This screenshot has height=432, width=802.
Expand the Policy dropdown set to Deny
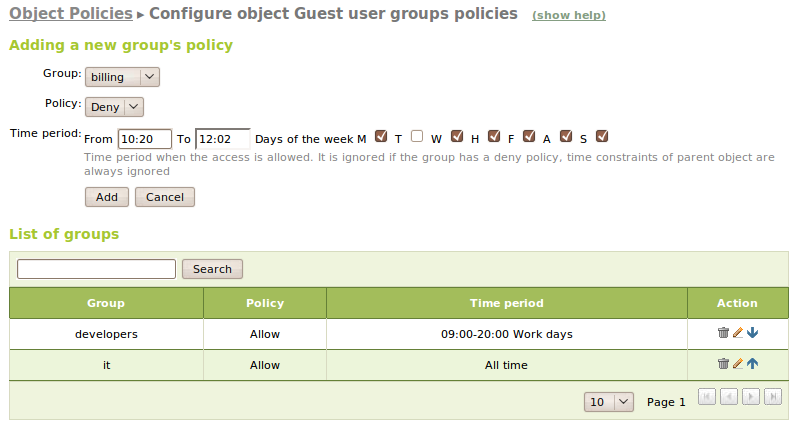point(114,107)
